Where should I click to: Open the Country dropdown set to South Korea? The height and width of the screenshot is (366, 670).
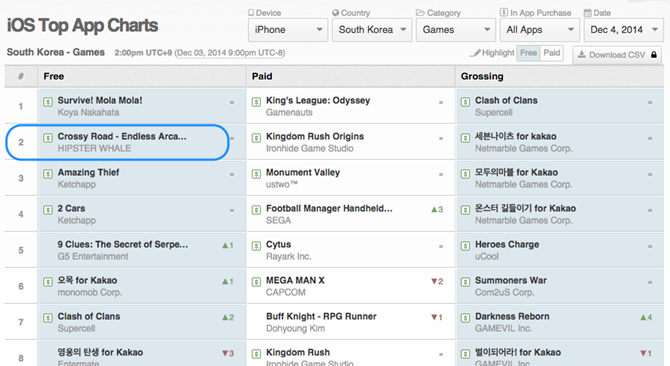pos(372,30)
